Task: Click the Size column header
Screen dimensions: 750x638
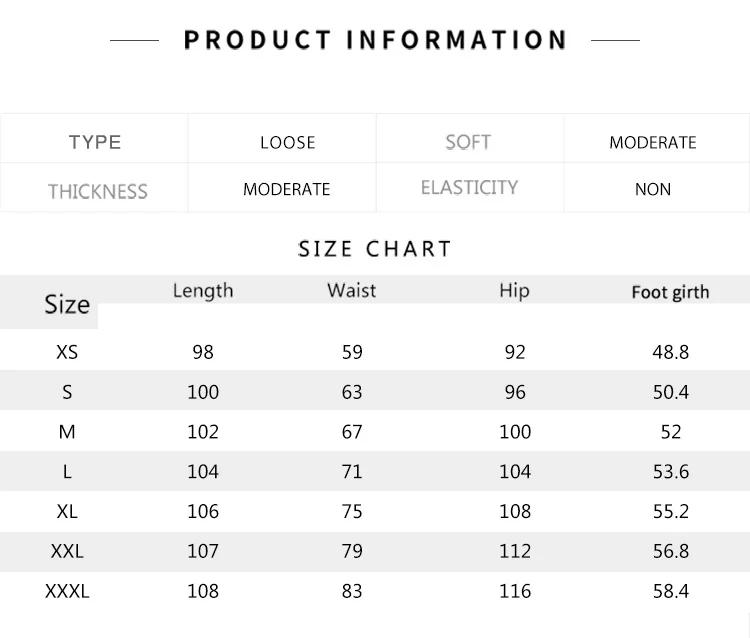Action: (x=67, y=304)
